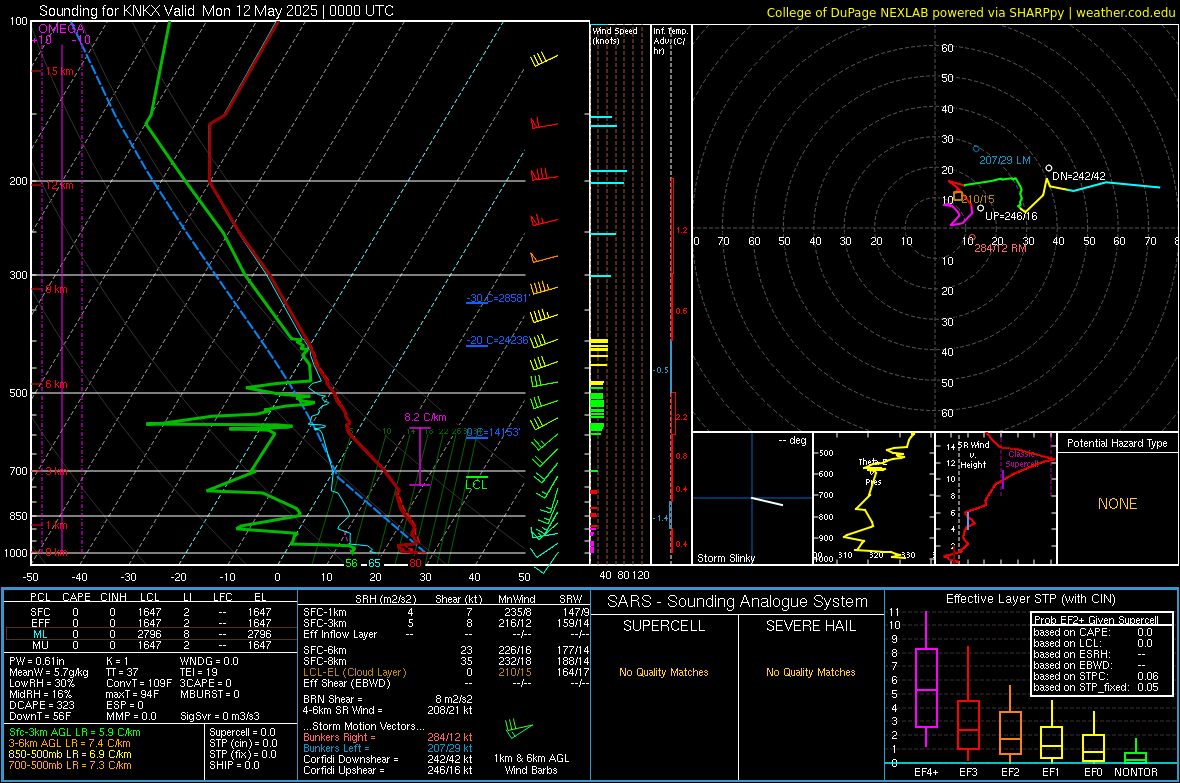This screenshot has width=1180, height=783.
Task: Click the Potential Hazard Type header
Action: tap(1117, 443)
